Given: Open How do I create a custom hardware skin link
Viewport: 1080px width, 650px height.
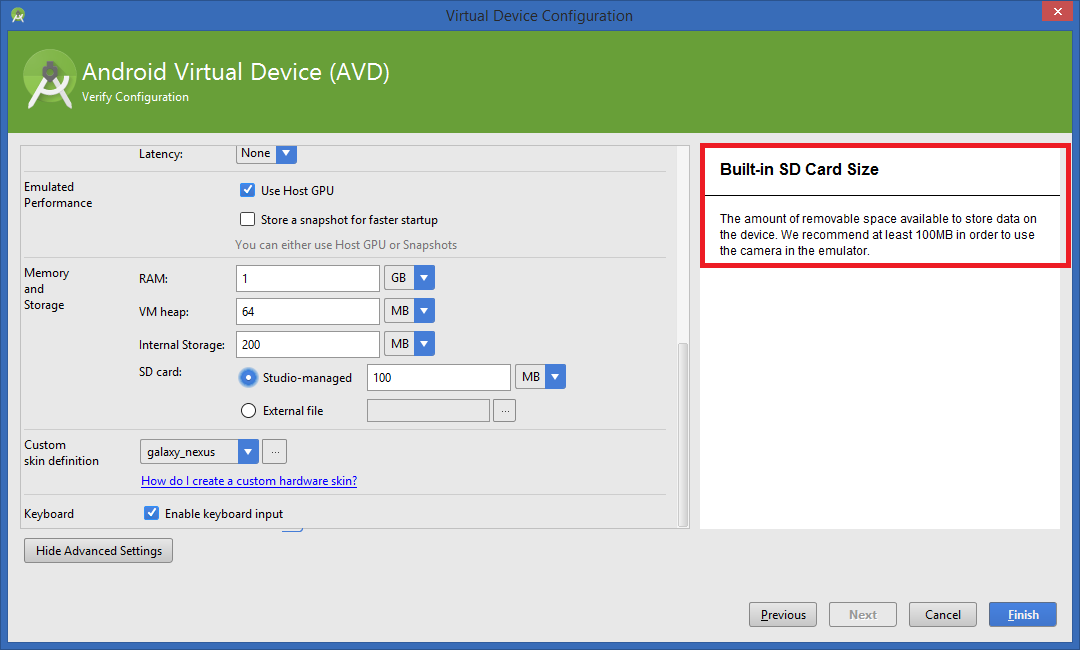Looking at the screenshot, I should (x=249, y=481).
